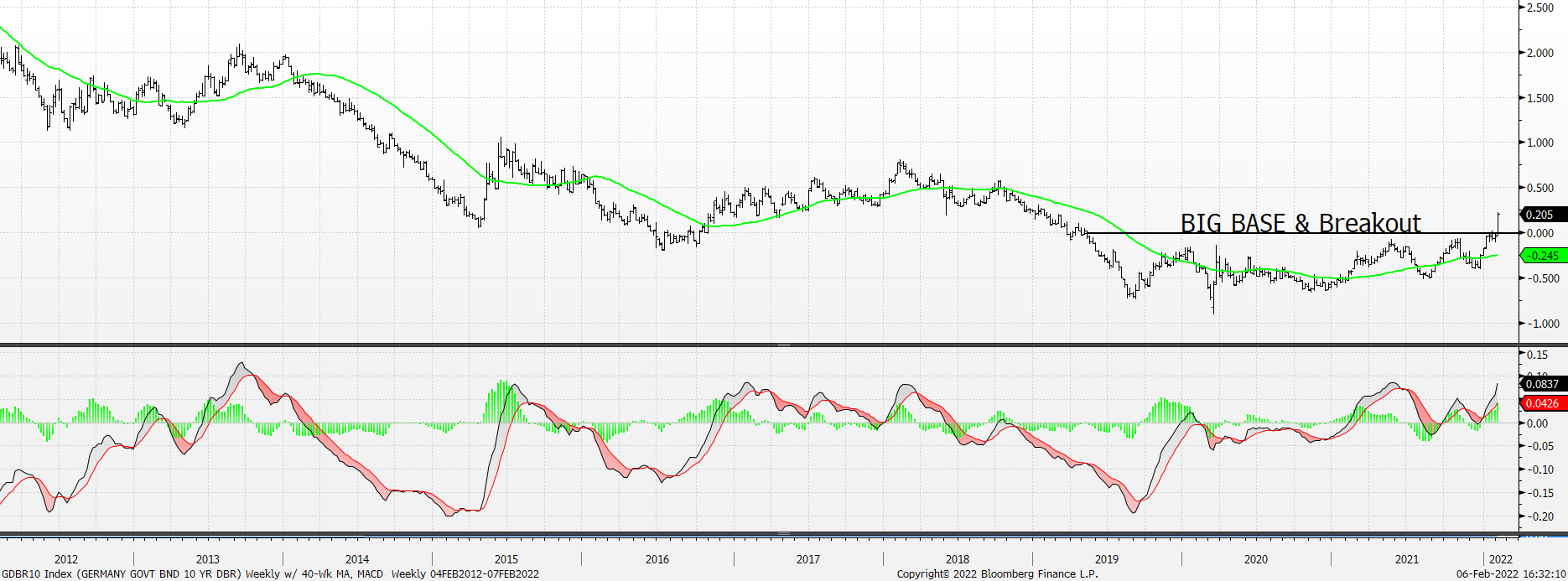Viewport: 1568px width, 581px height.
Task: Click the 'Weekly 04FEB2012-07FEB2022' date range text
Action: coord(465,574)
